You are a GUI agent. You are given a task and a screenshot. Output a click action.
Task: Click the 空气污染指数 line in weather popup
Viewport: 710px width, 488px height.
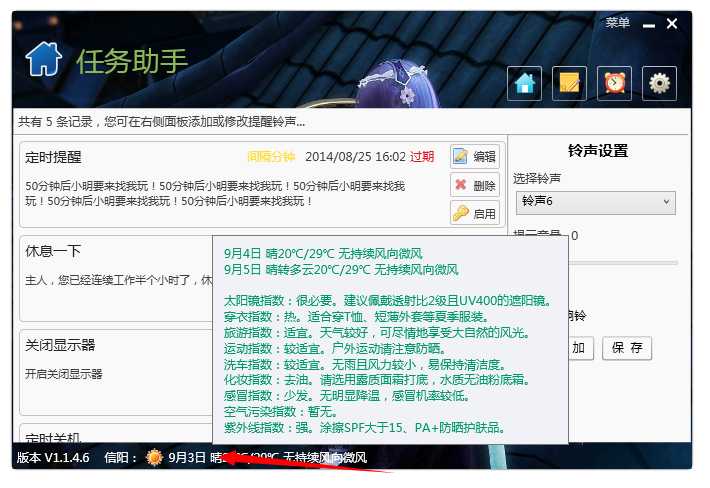tap(281, 412)
